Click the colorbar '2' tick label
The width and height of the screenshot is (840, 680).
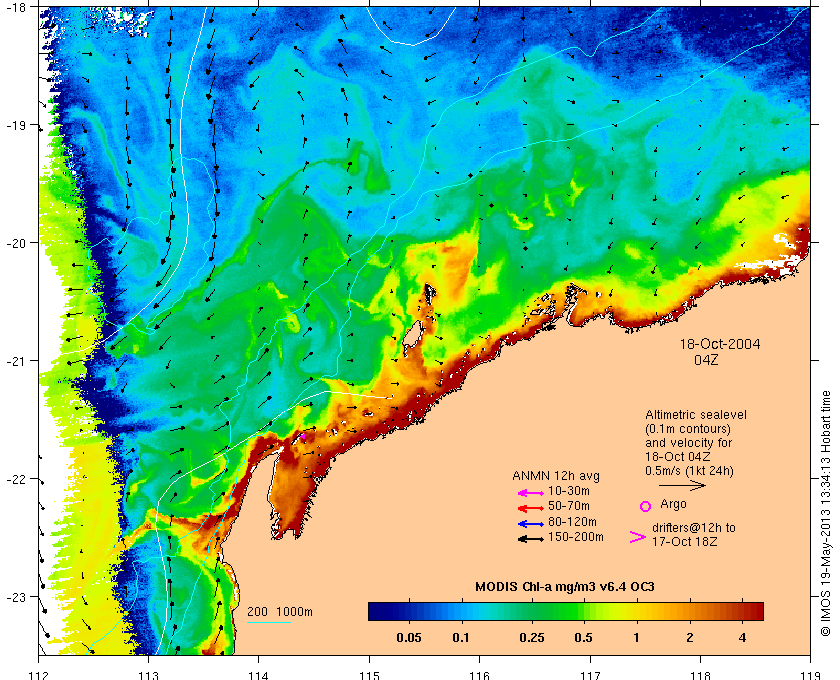pos(689,638)
